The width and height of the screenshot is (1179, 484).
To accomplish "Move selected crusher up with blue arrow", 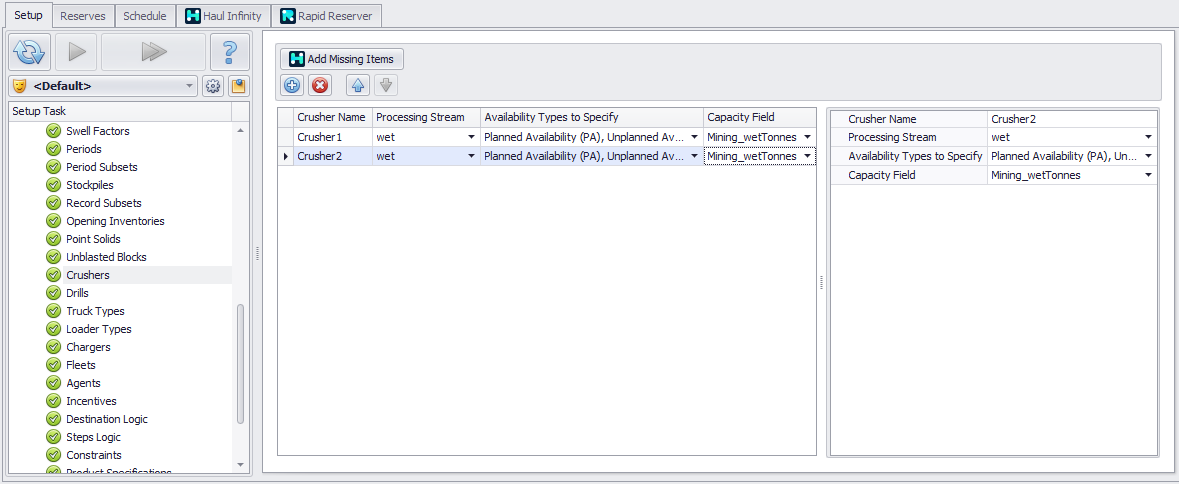I will [x=358, y=86].
